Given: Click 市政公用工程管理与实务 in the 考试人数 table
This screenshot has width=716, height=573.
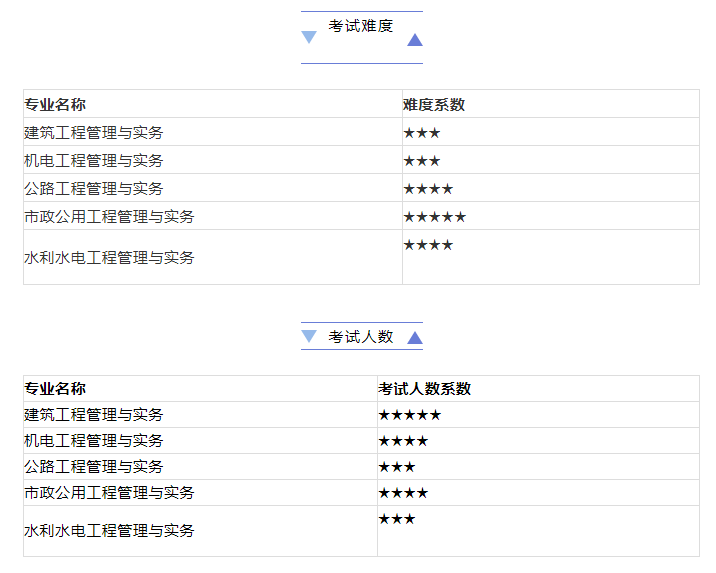Looking at the screenshot, I should (109, 493).
